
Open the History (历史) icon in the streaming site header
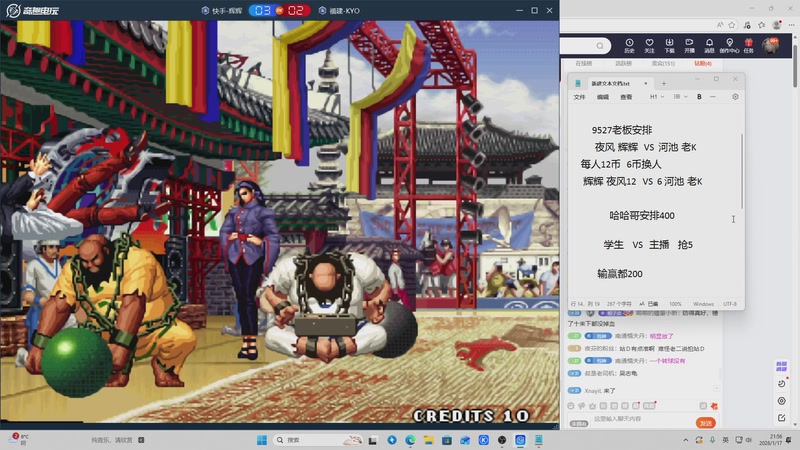[x=629, y=45]
